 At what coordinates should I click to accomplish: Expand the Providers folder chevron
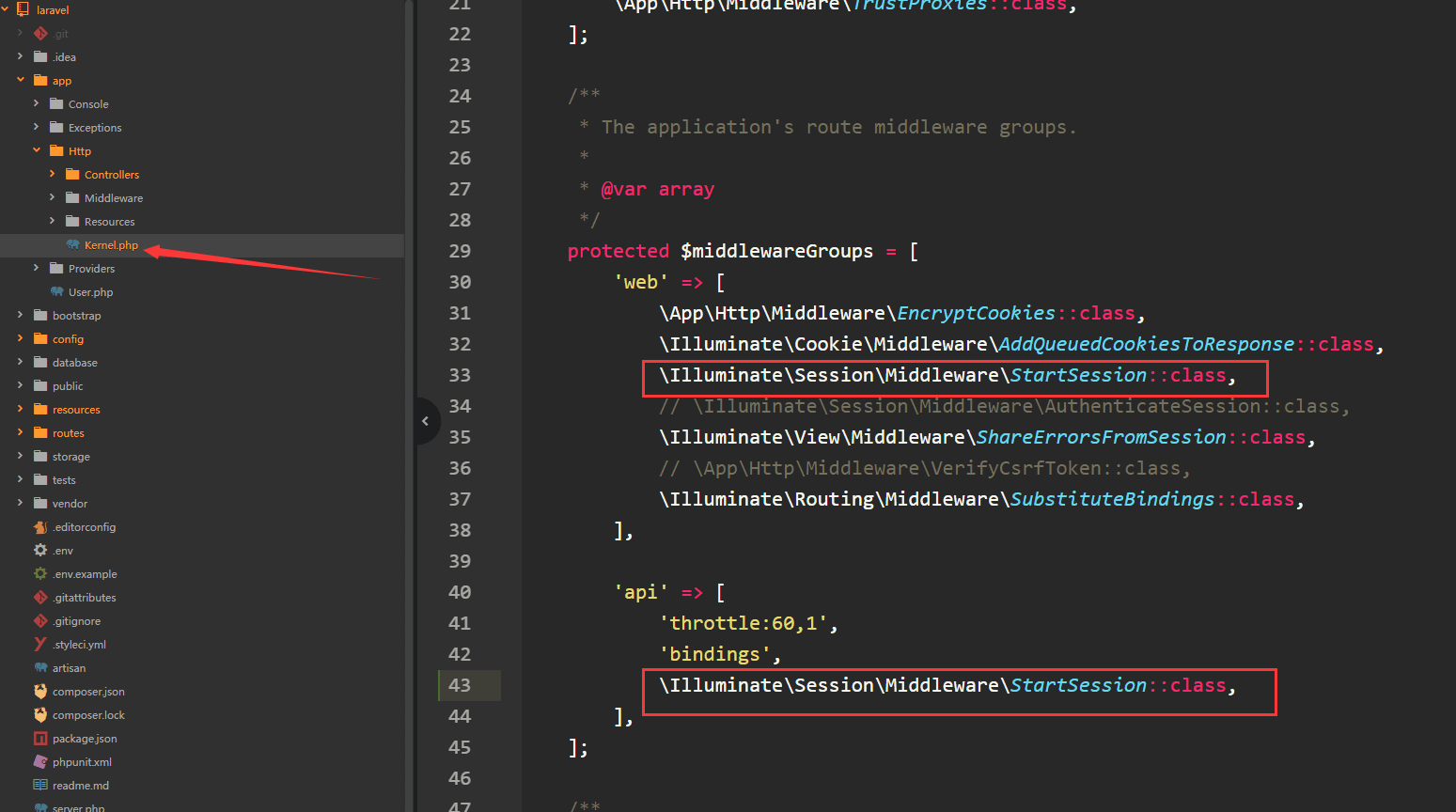click(x=36, y=268)
